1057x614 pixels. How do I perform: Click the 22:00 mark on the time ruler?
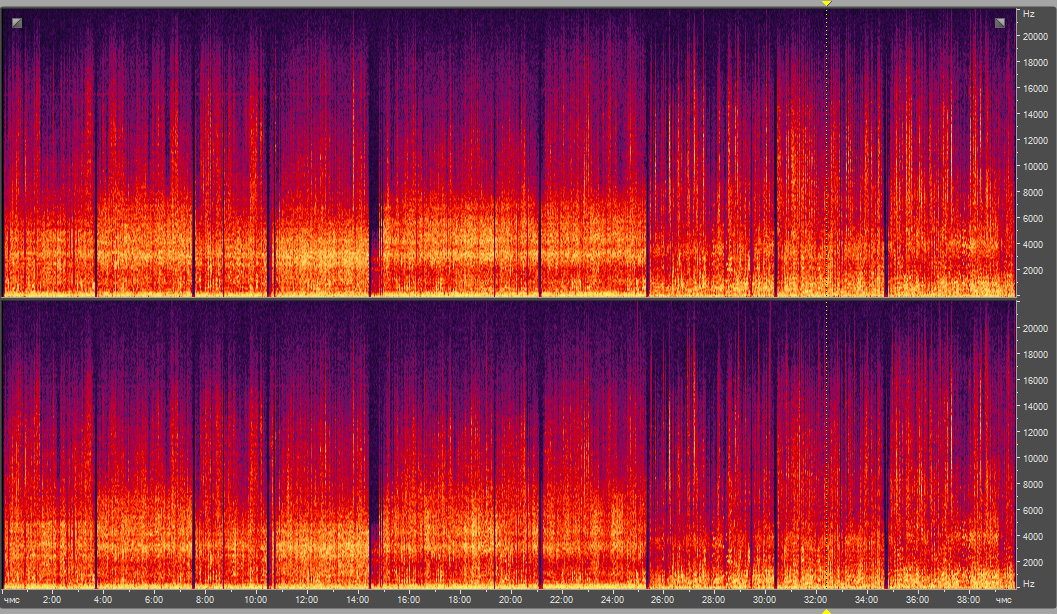[562, 600]
